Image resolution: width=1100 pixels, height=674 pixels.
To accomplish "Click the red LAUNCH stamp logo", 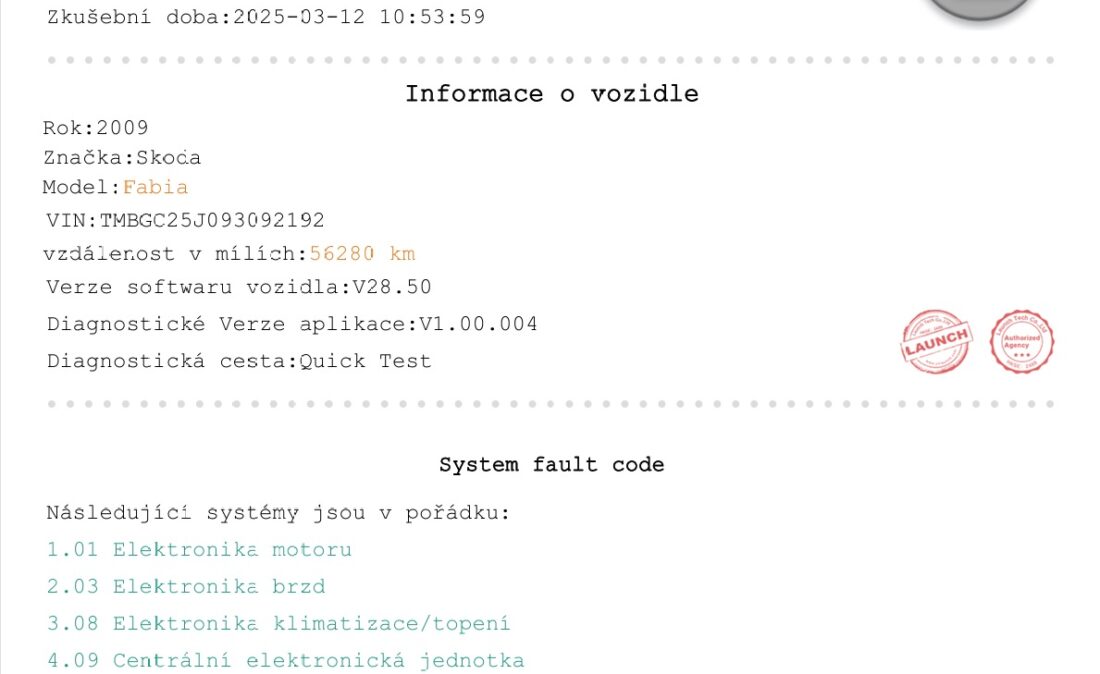I will click(x=936, y=342).
